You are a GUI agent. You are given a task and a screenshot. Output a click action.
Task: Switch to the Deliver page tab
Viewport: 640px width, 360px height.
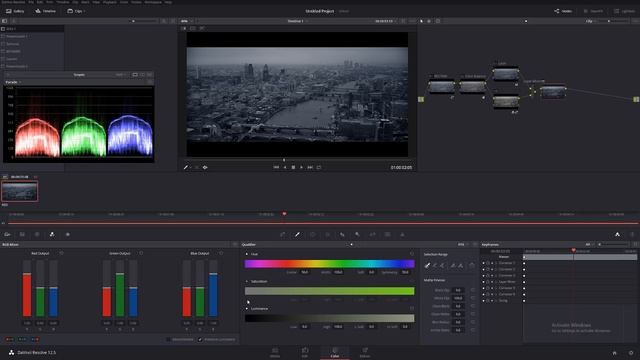(365, 352)
